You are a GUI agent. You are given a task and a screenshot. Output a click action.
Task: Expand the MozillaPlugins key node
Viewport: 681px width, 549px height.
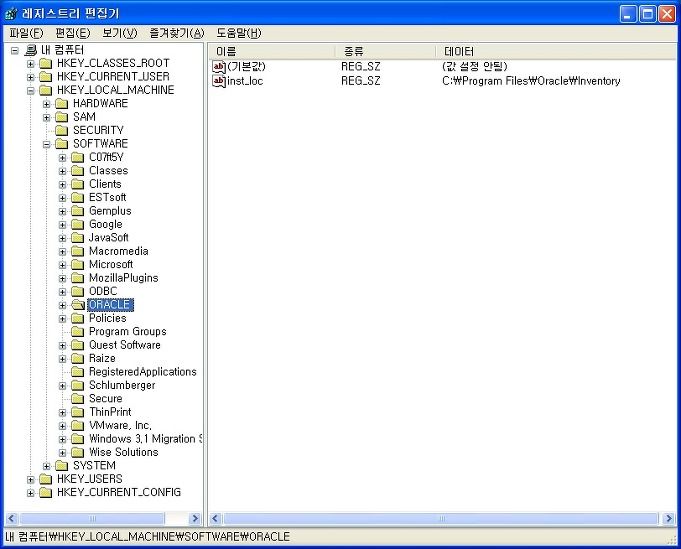point(63,279)
